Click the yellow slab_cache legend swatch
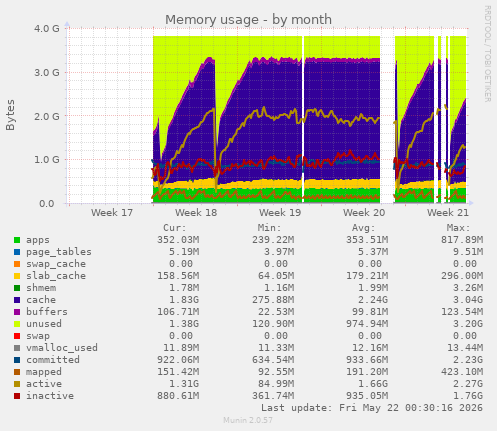 [17, 276]
